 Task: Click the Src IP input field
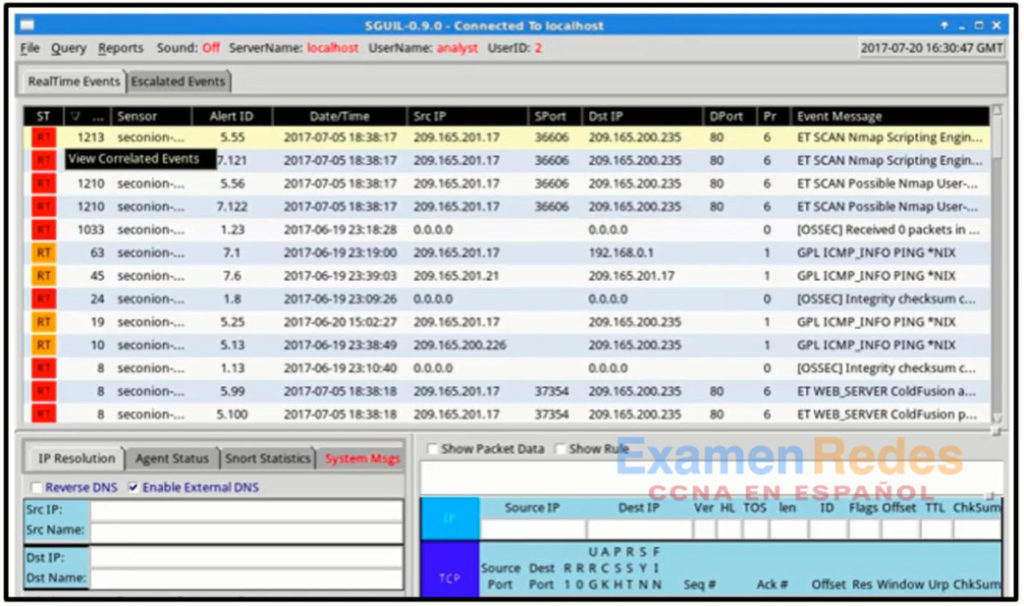245,509
